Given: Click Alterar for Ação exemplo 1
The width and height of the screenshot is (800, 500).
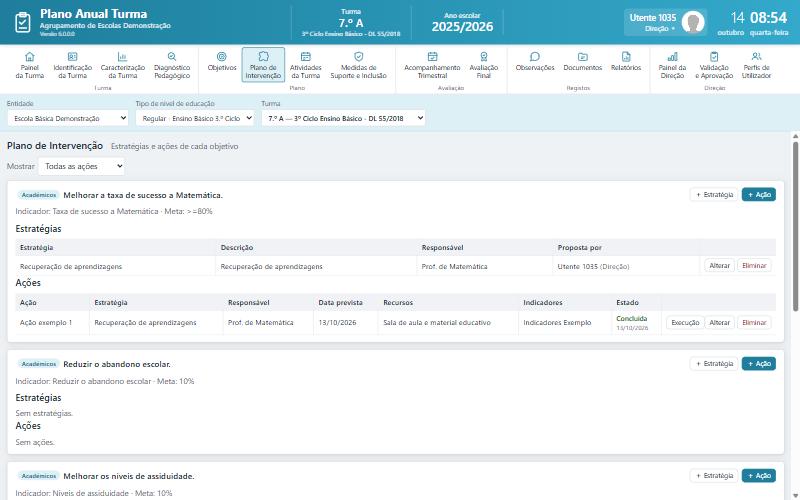Looking at the screenshot, I should pos(719,323).
